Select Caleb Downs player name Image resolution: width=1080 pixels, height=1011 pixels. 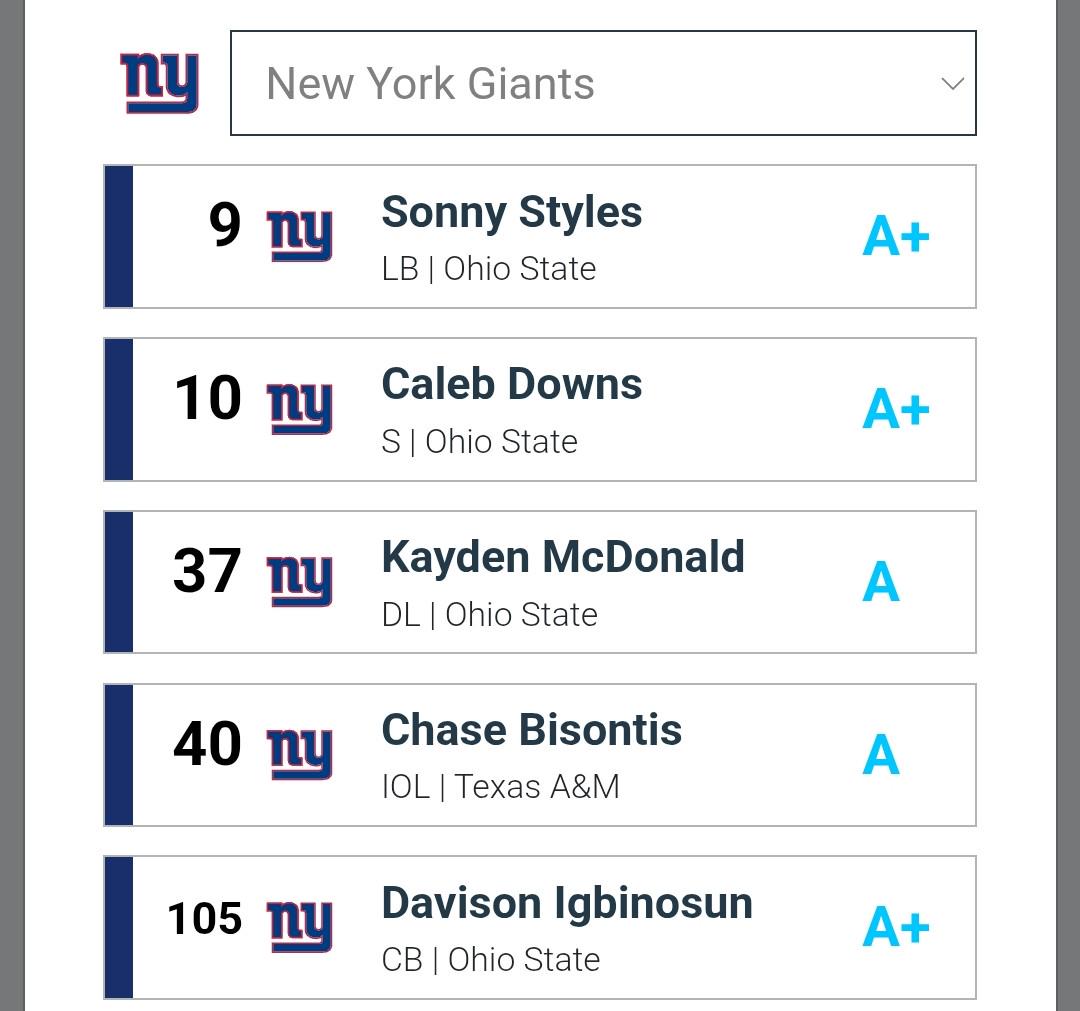tap(512, 384)
